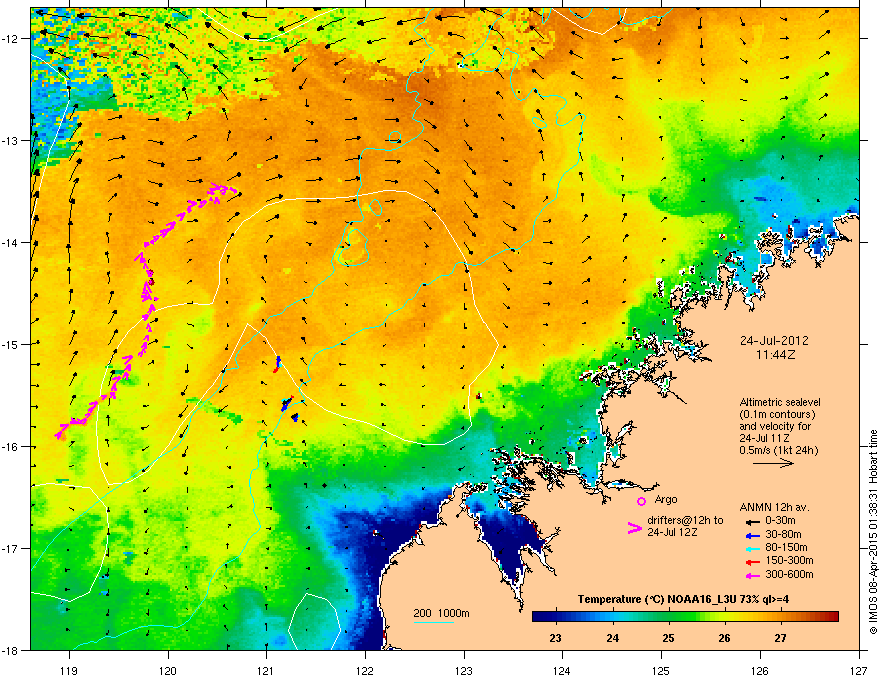Click the -18 latitude axis label
Image resolution: width=880 pixels, height=680 pixels.
(x=11, y=650)
